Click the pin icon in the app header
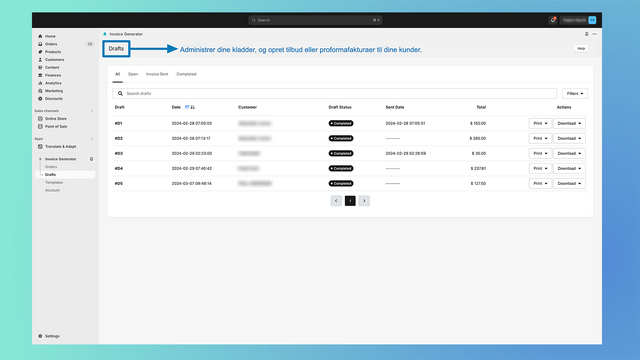640x360 pixels. pyautogui.click(x=587, y=34)
